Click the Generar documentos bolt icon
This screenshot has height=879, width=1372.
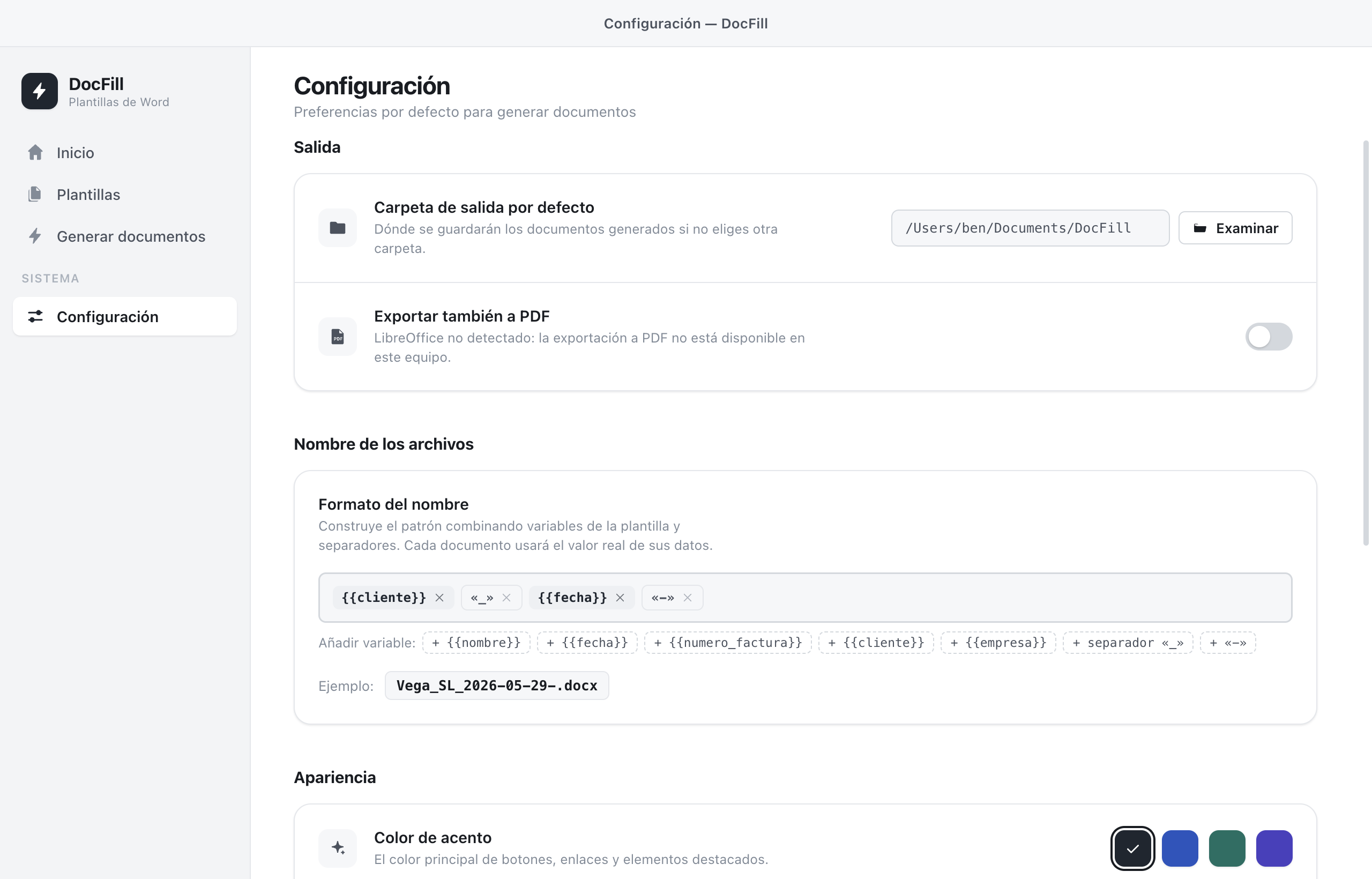coord(35,236)
